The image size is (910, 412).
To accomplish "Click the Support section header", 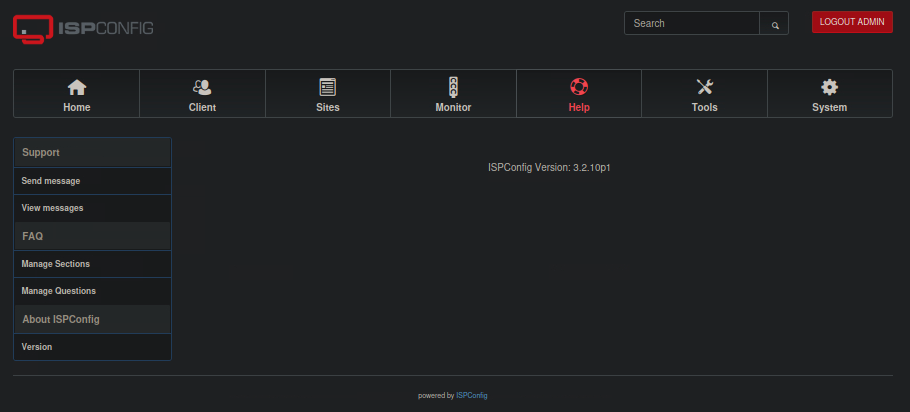I will (41, 152).
